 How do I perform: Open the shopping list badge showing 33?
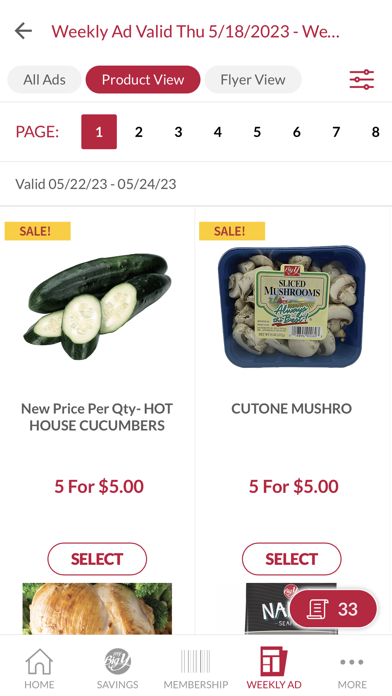pyautogui.click(x=333, y=609)
